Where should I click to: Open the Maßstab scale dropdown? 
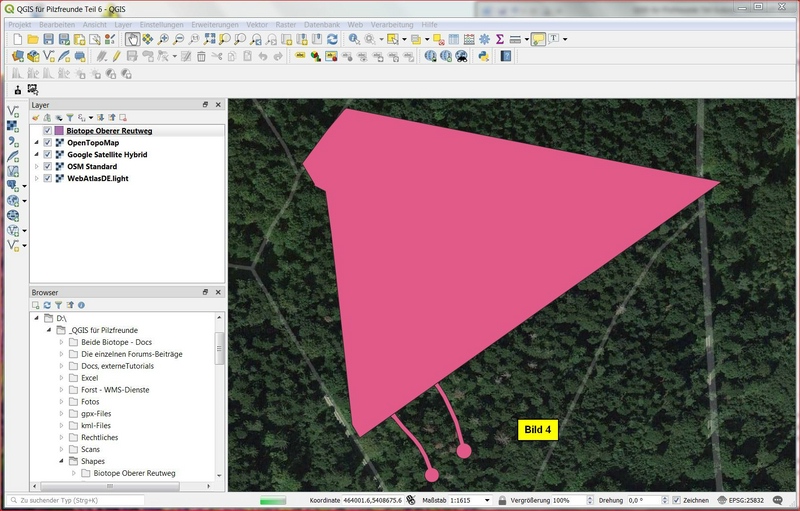coord(487,500)
